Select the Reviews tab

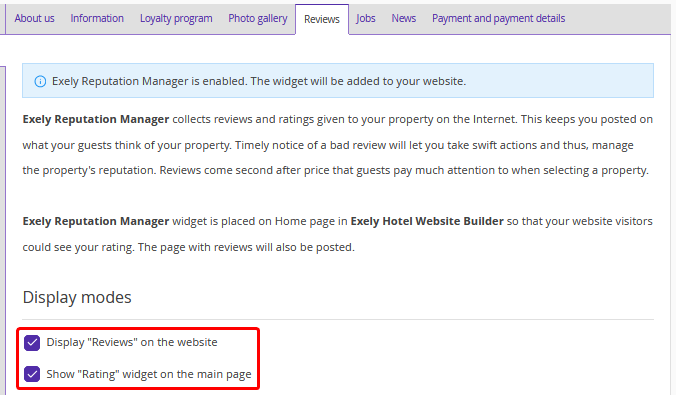pos(322,19)
